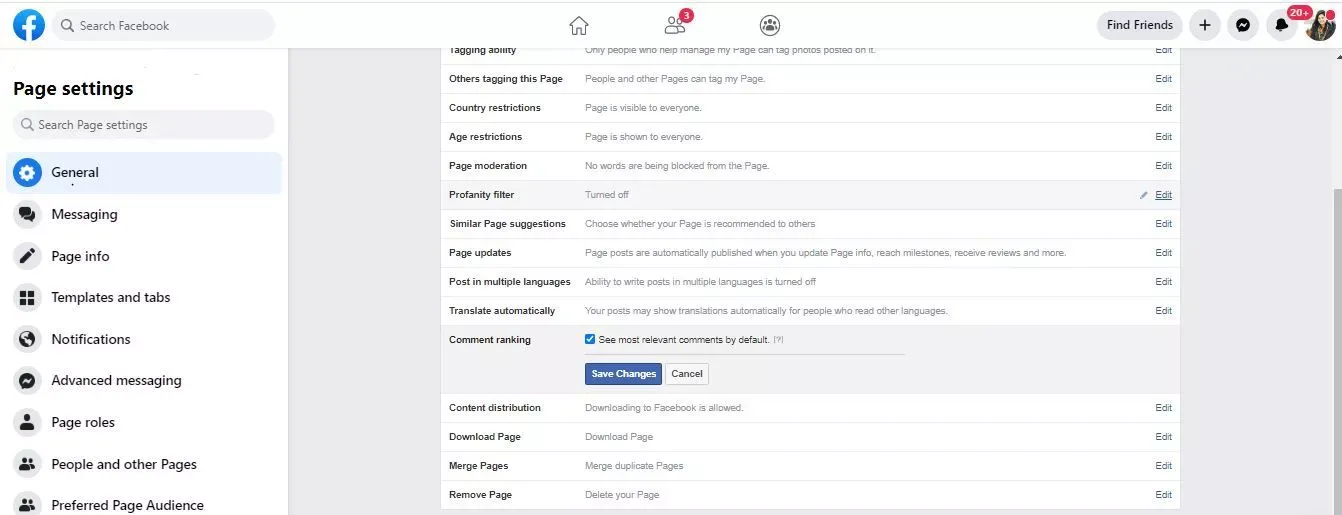Image resolution: width=1342 pixels, height=515 pixels.
Task: Open Templates and tabs settings
Action: point(110,297)
